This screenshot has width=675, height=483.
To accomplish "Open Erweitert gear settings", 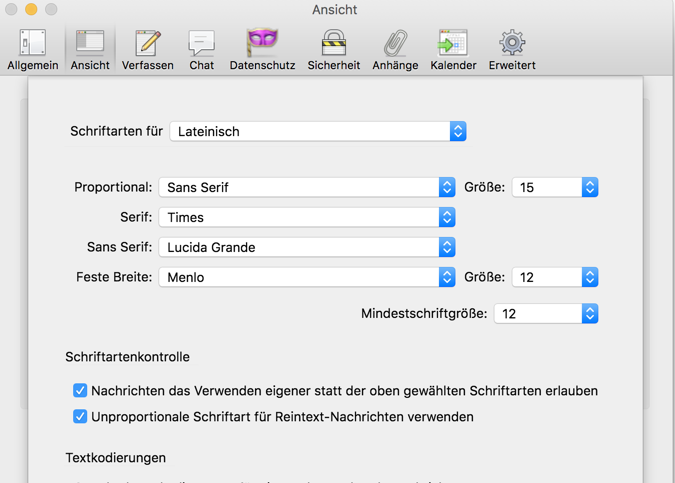I will point(512,49).
